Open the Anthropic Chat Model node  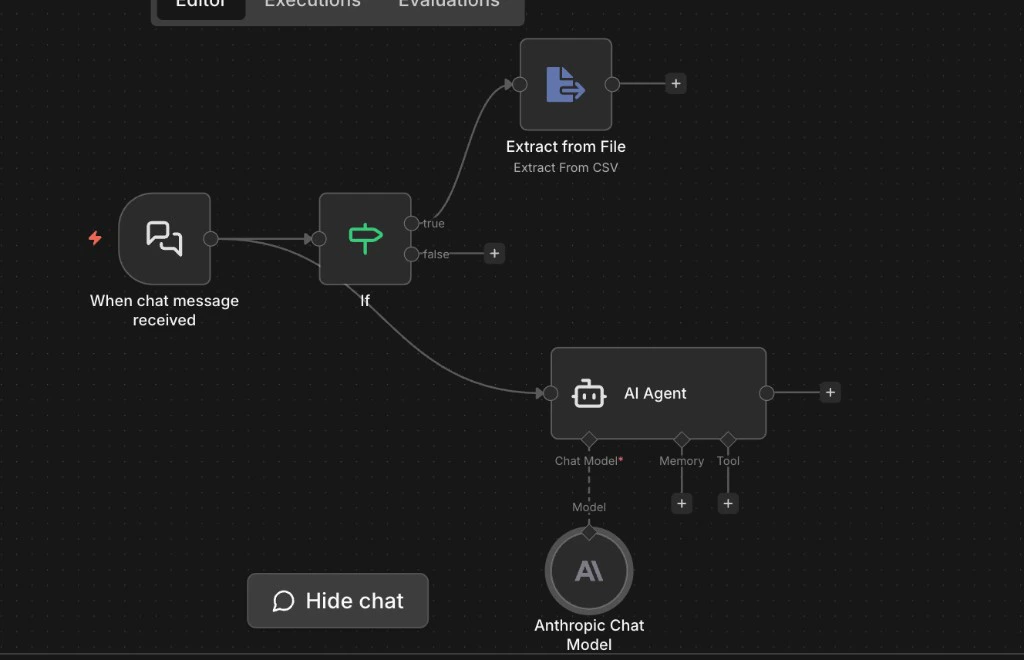[x=588, y=570]
